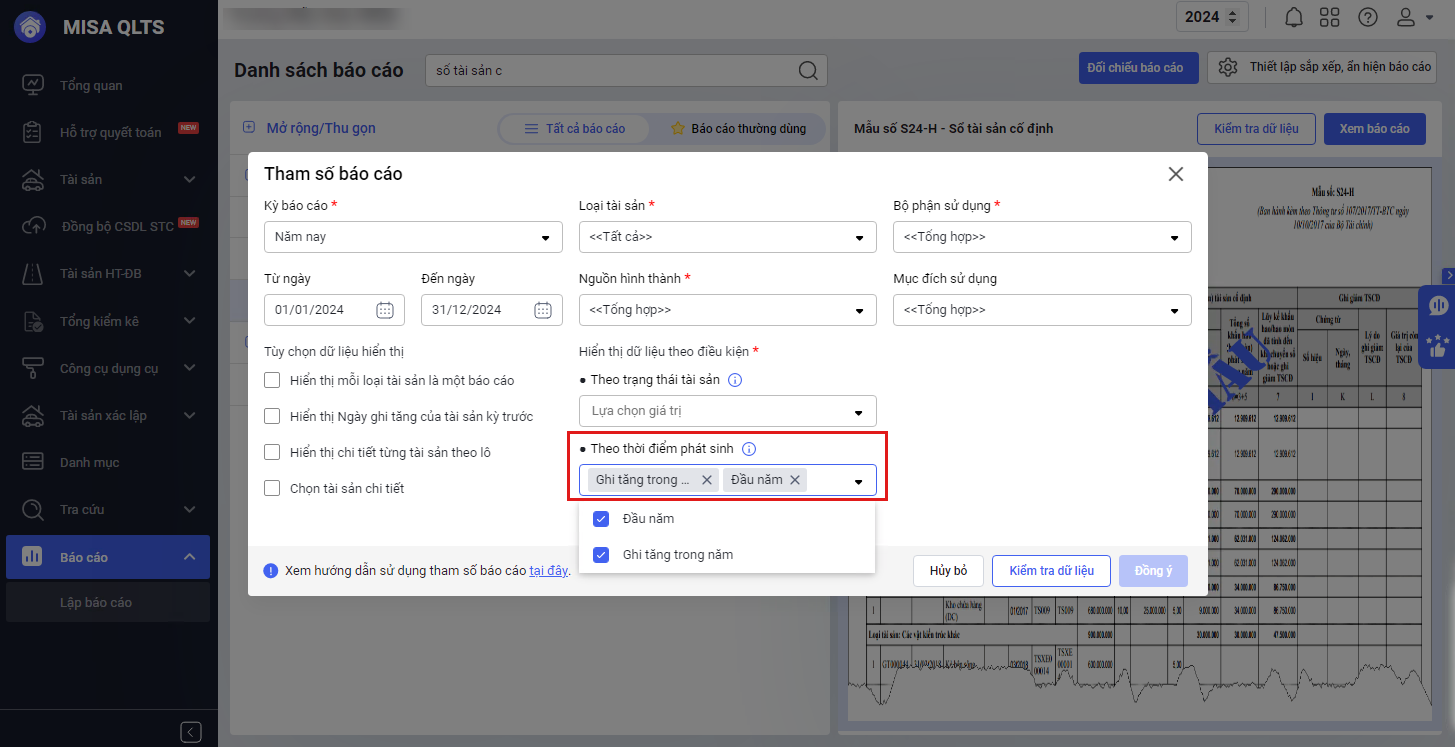Click the search magnifier icon
The image size is (1455, 747).
coord(808,70)
